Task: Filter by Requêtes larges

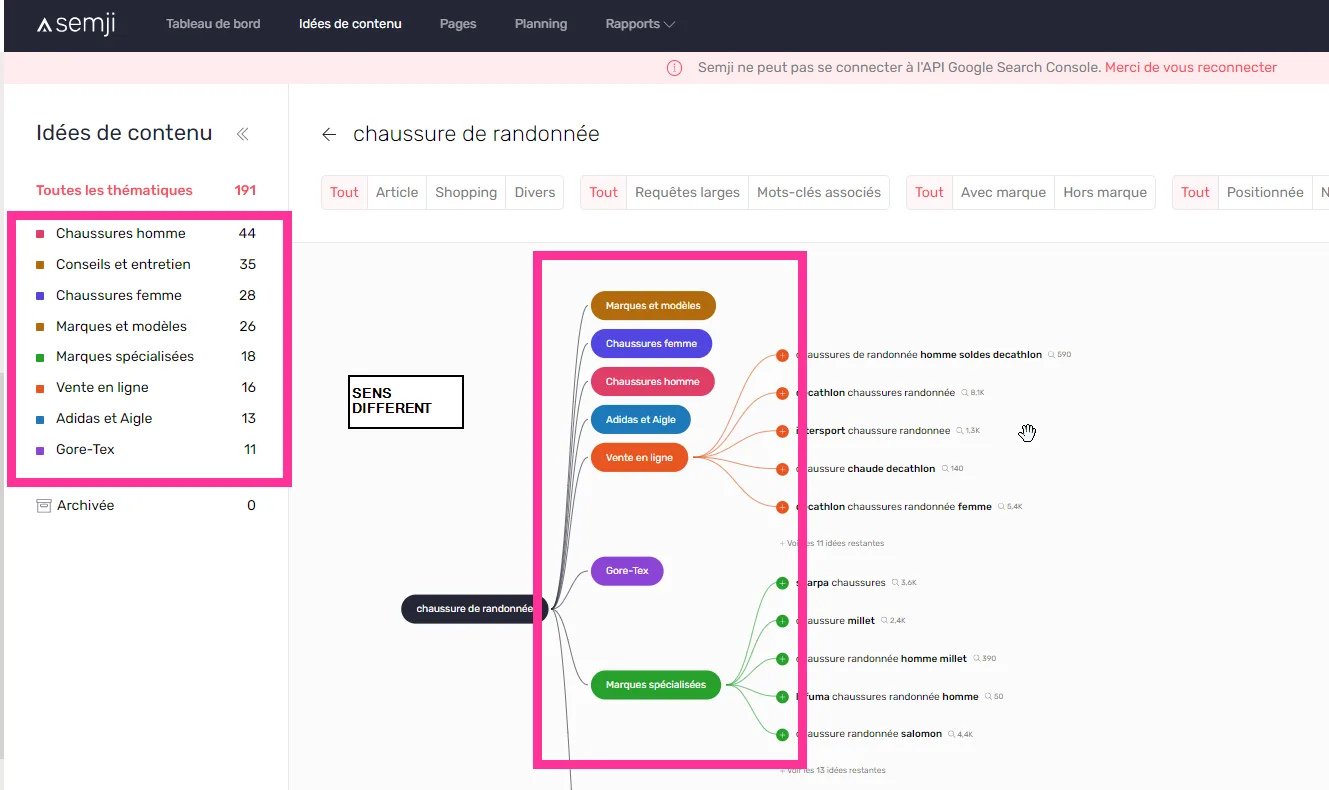Action: [687, 192]
